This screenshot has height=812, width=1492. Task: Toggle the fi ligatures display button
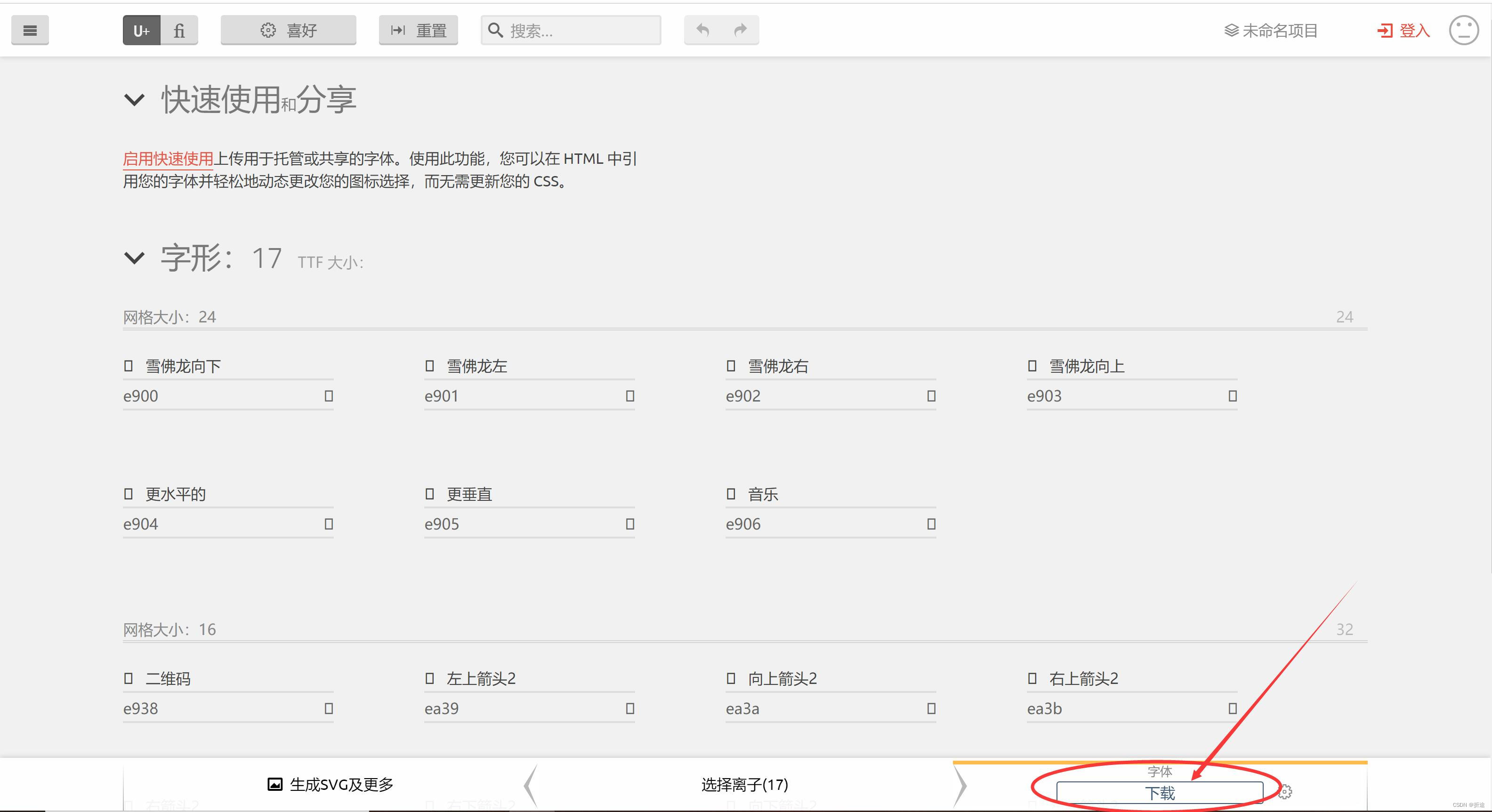click(x=179, y=30)
